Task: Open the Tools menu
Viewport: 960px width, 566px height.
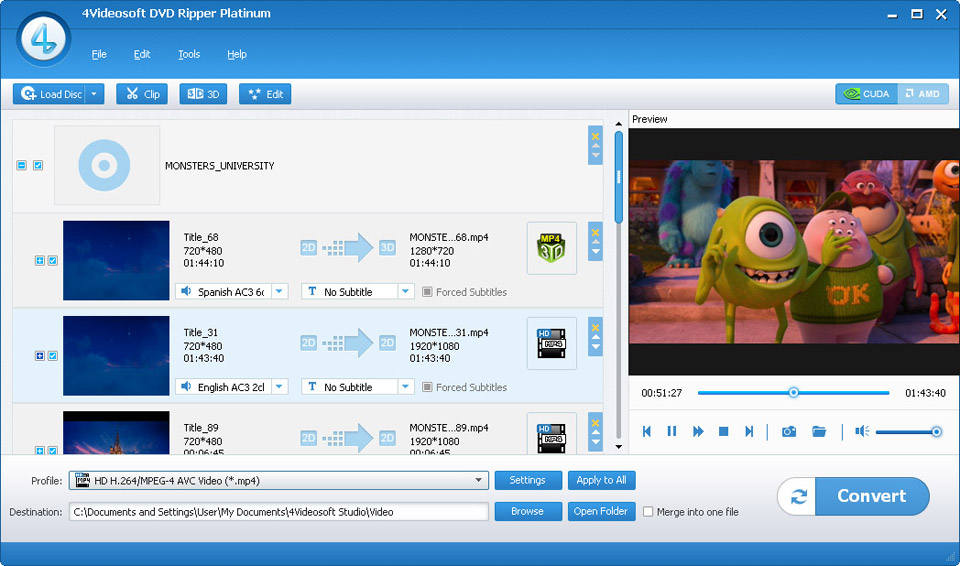Action: tap(189, 54)
